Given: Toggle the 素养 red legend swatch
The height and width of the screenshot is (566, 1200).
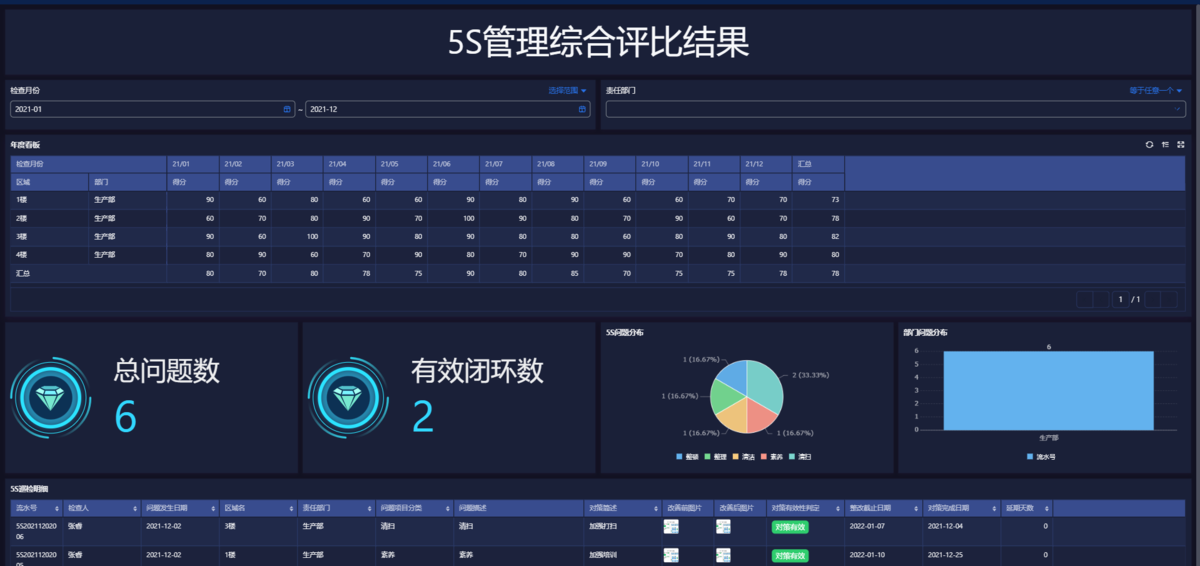Looking at the screenshot, I should [763, 457].
